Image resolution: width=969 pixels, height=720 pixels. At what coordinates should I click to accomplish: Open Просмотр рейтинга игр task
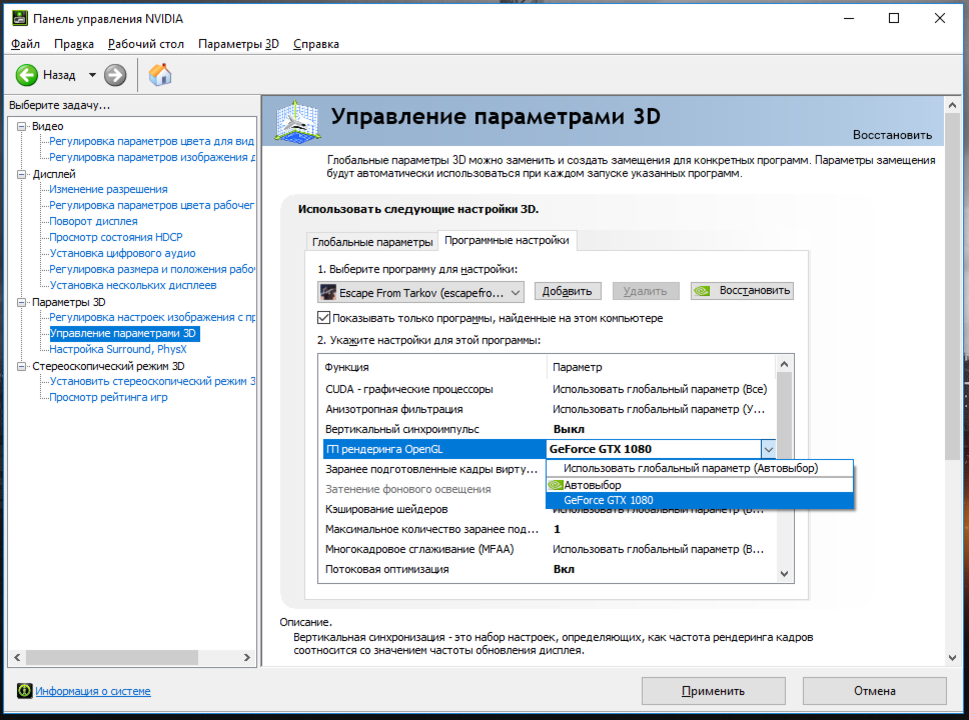coord(108,397)
